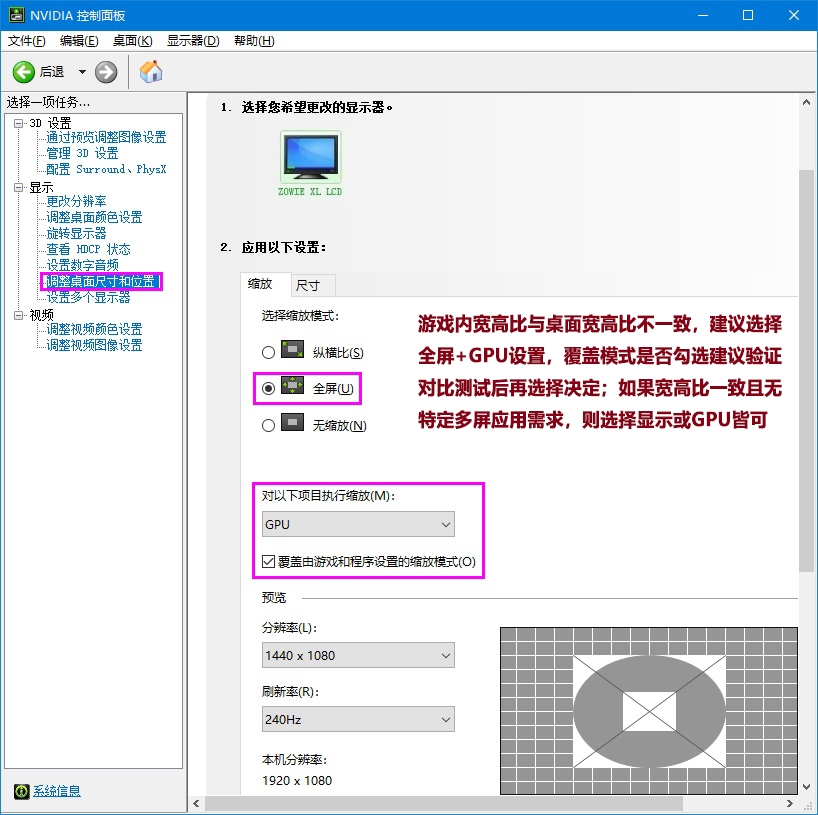Open 查看 HDCP 状态 task

[x=88, y=249]
